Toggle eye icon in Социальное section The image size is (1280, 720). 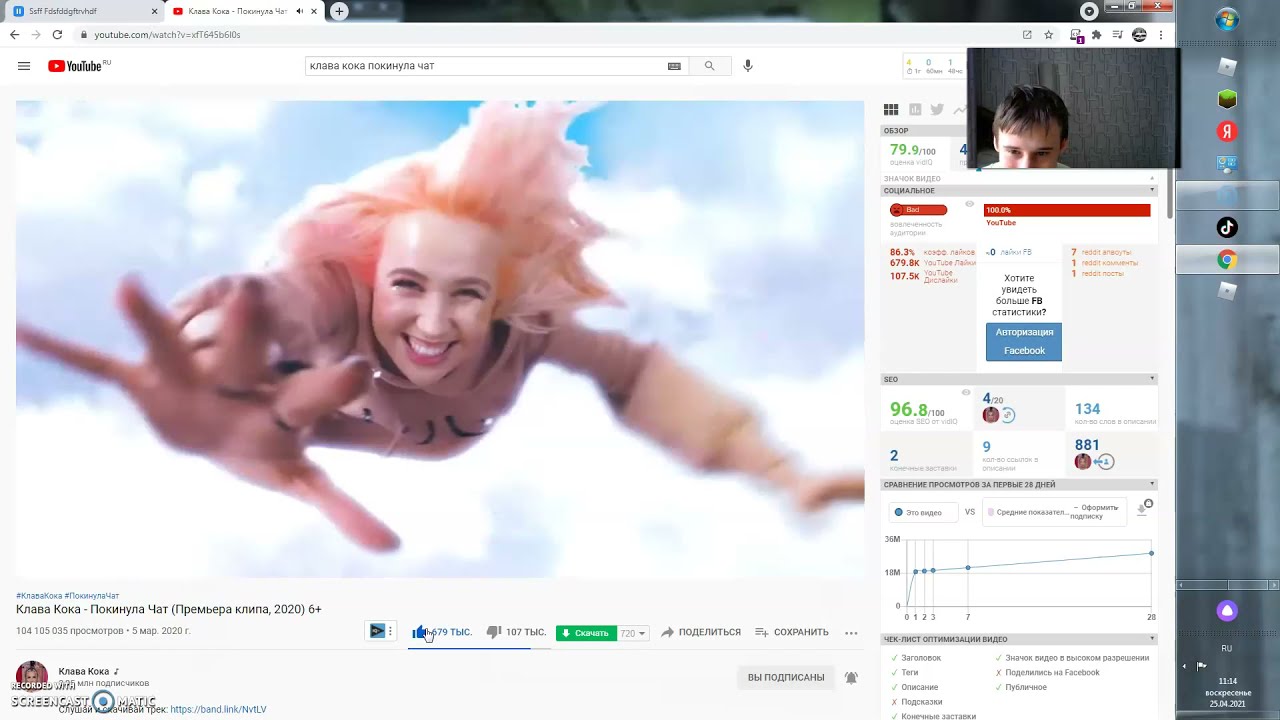click(x=969, y=204)
